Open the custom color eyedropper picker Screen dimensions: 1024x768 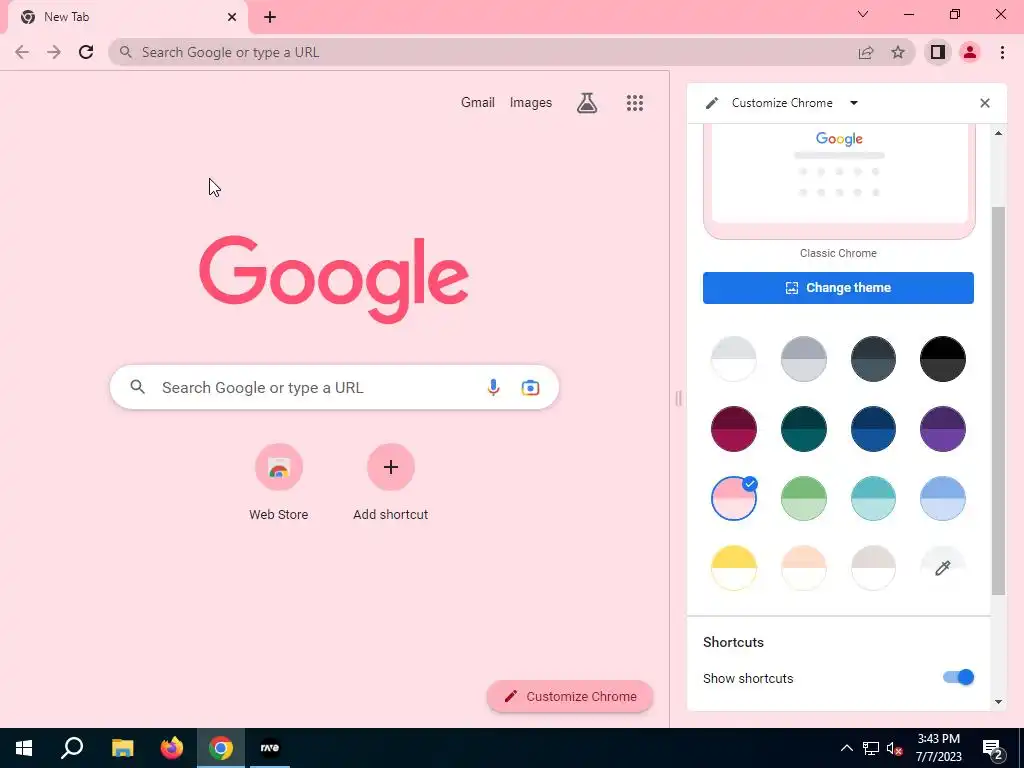tap(942, 568)
